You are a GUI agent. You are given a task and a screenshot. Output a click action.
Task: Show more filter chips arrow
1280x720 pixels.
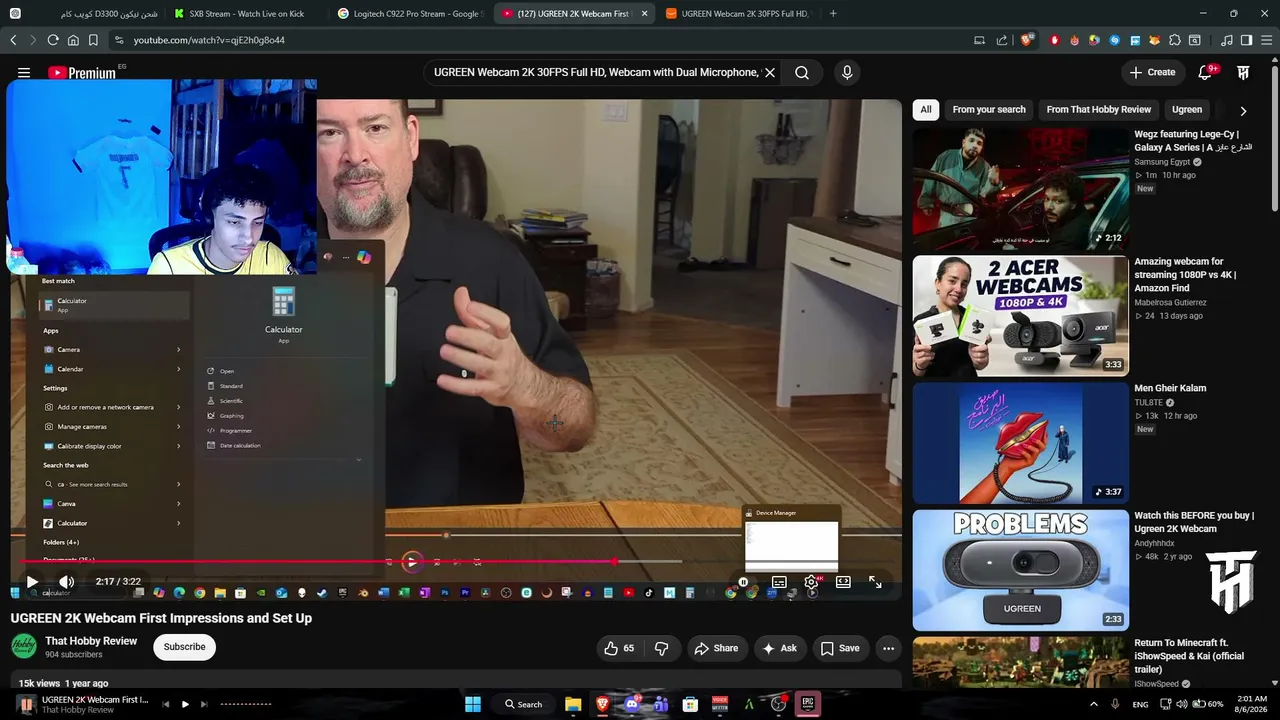coord(1243,111)
